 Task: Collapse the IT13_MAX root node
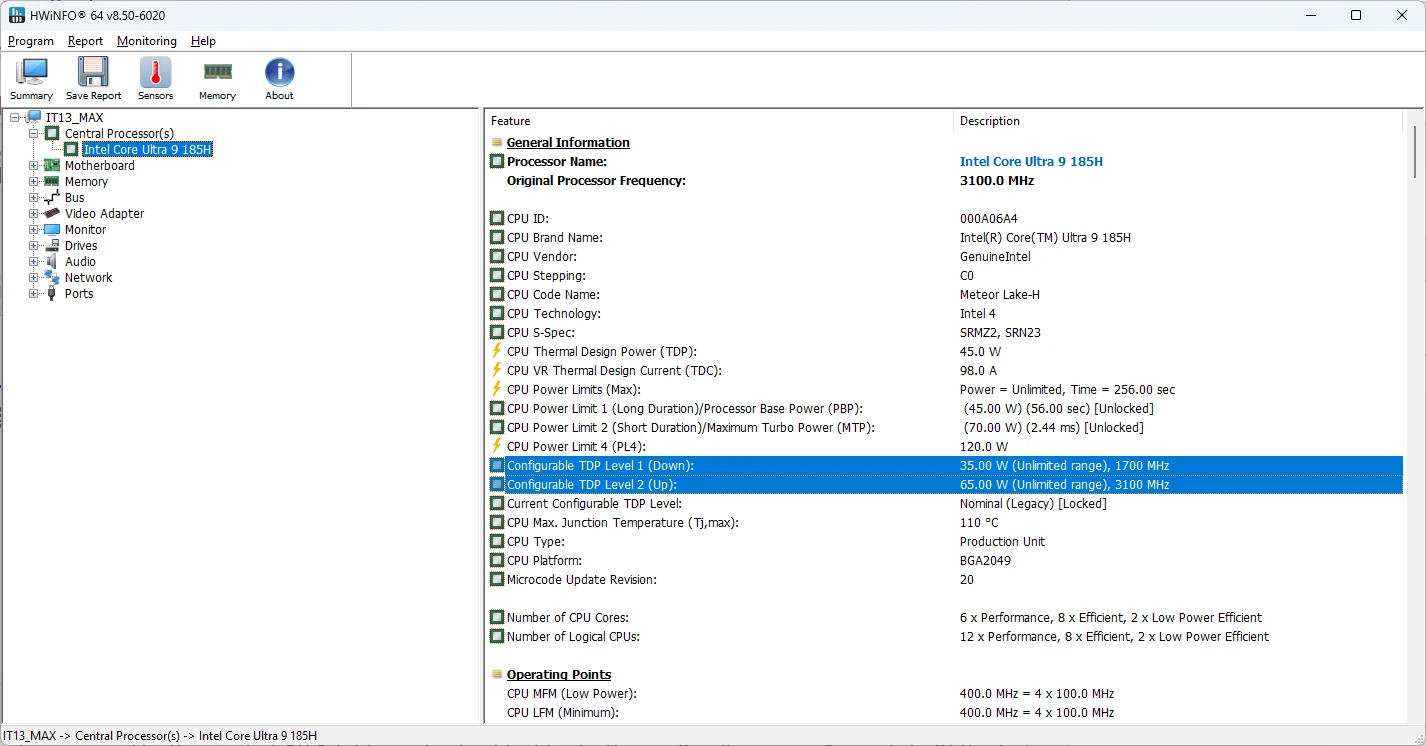coord(15,118)
